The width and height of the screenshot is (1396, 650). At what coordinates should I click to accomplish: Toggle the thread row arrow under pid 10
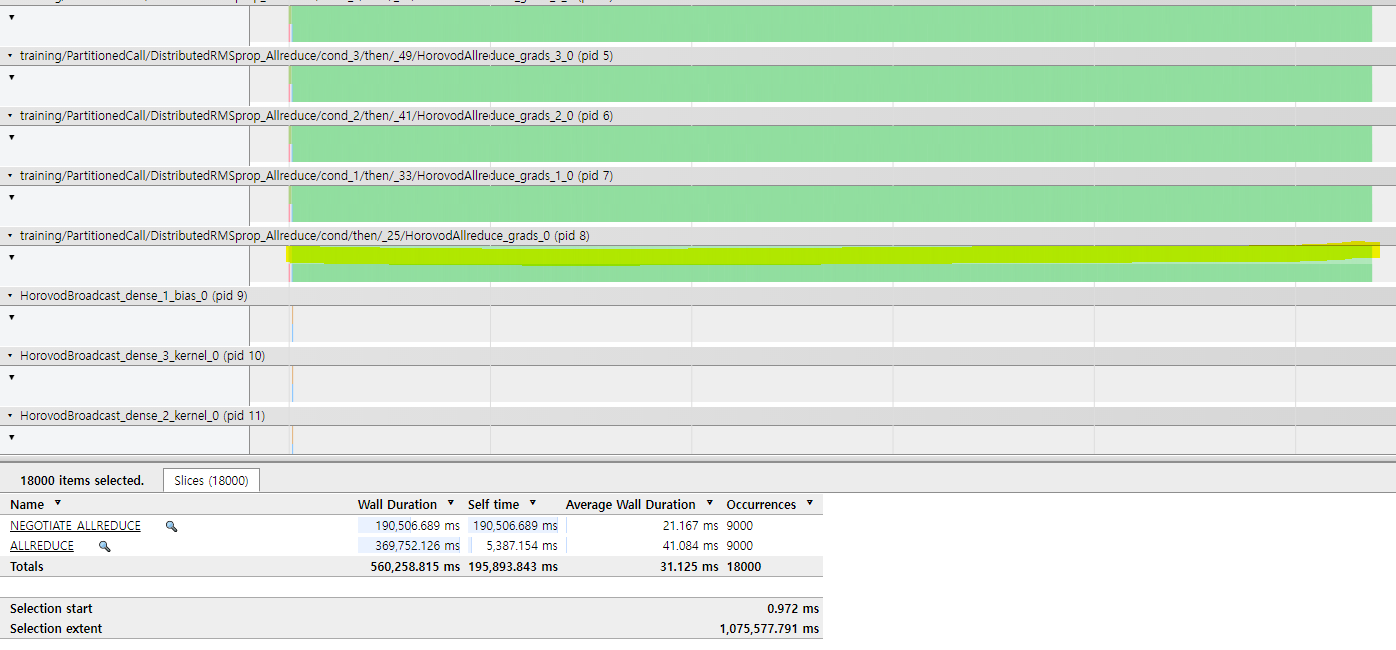coord(11,377)
